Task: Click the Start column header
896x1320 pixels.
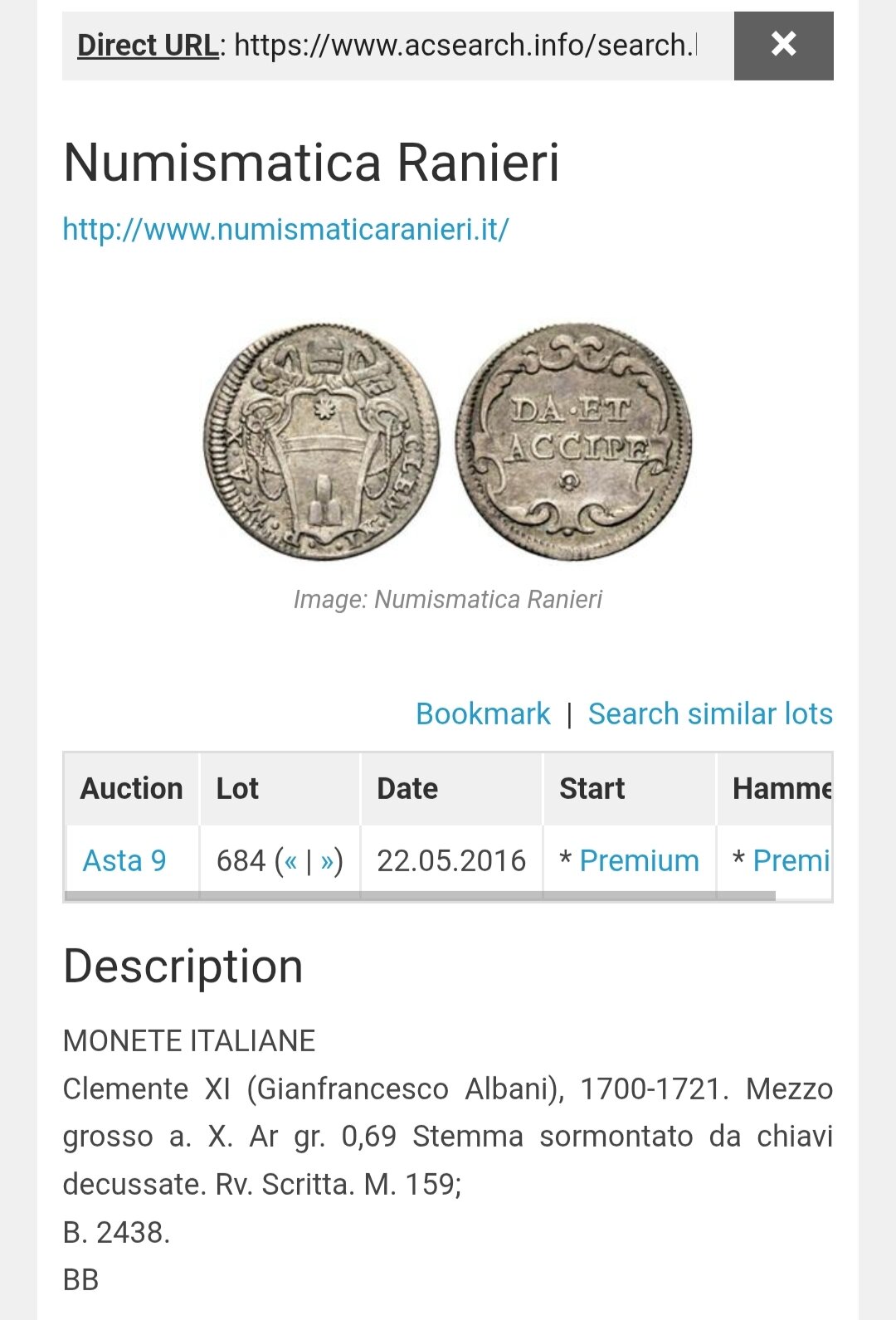Action: click(592, 788)
